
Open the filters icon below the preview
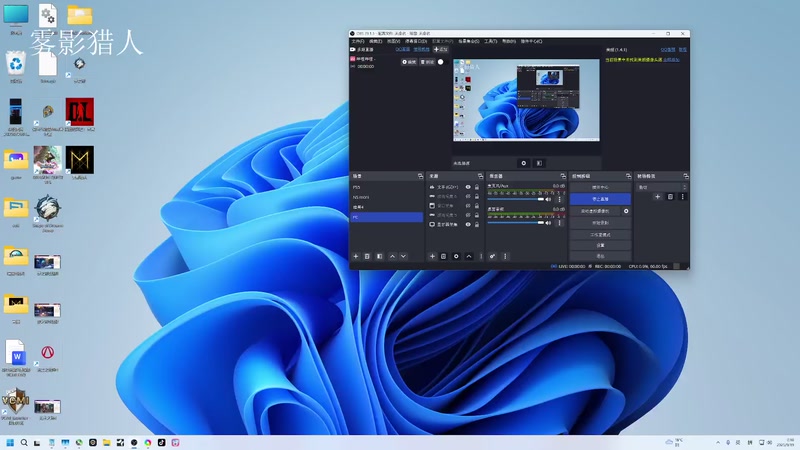point(539,163)
